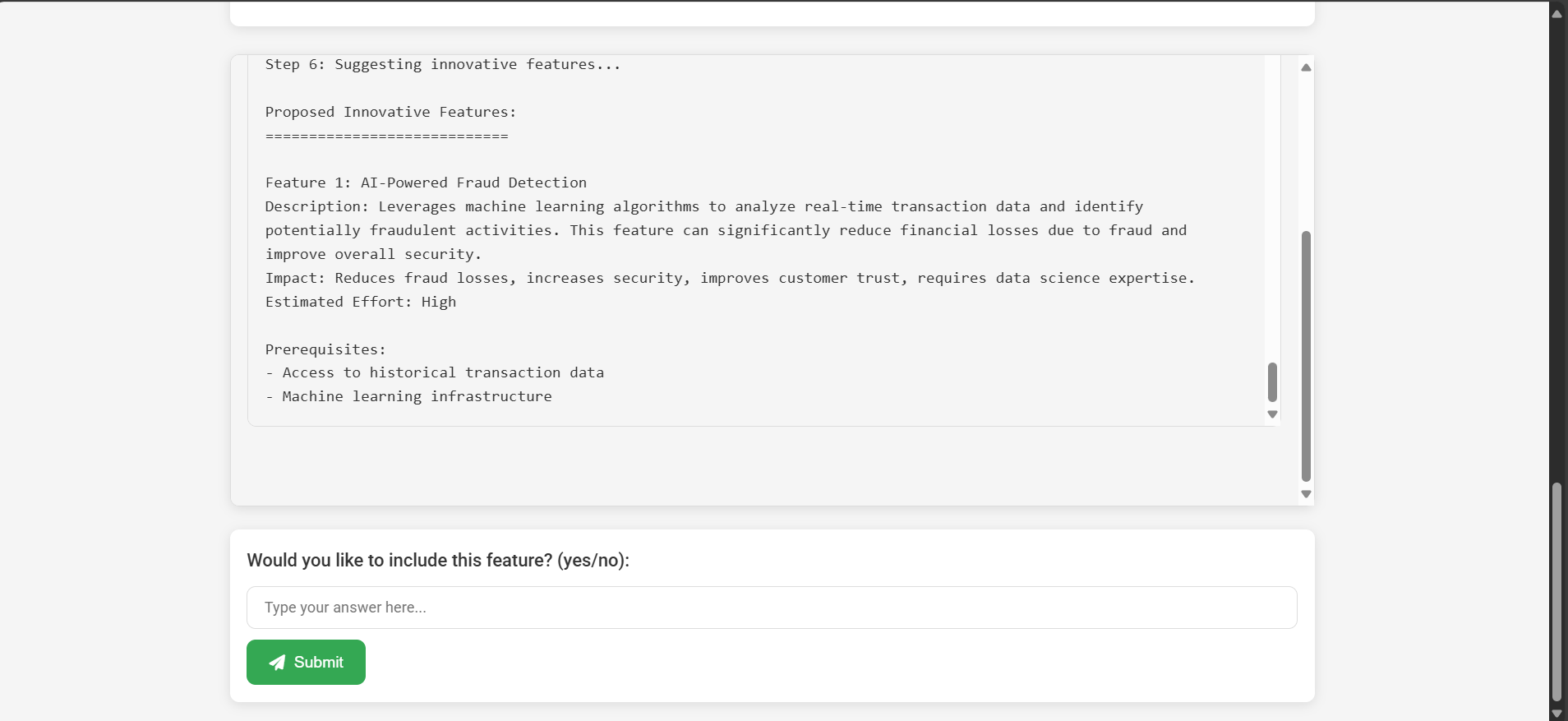Click the page scrollbar's down arrow
The height and width of the screenshot is (721, 1568).
coord(1556,714)
